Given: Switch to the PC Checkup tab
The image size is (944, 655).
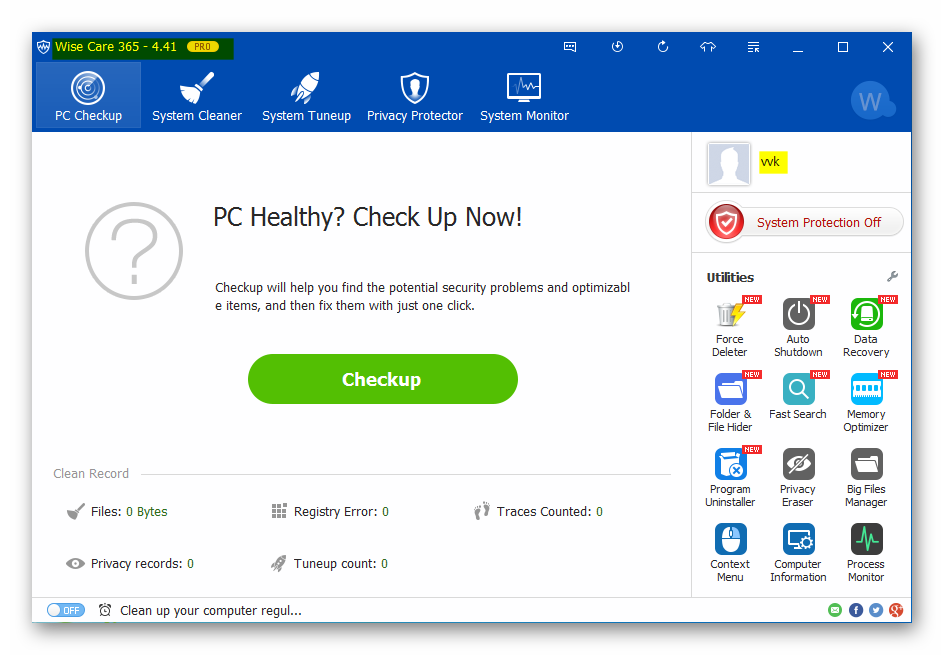Looking at the screenshot, I should [88, 95].
